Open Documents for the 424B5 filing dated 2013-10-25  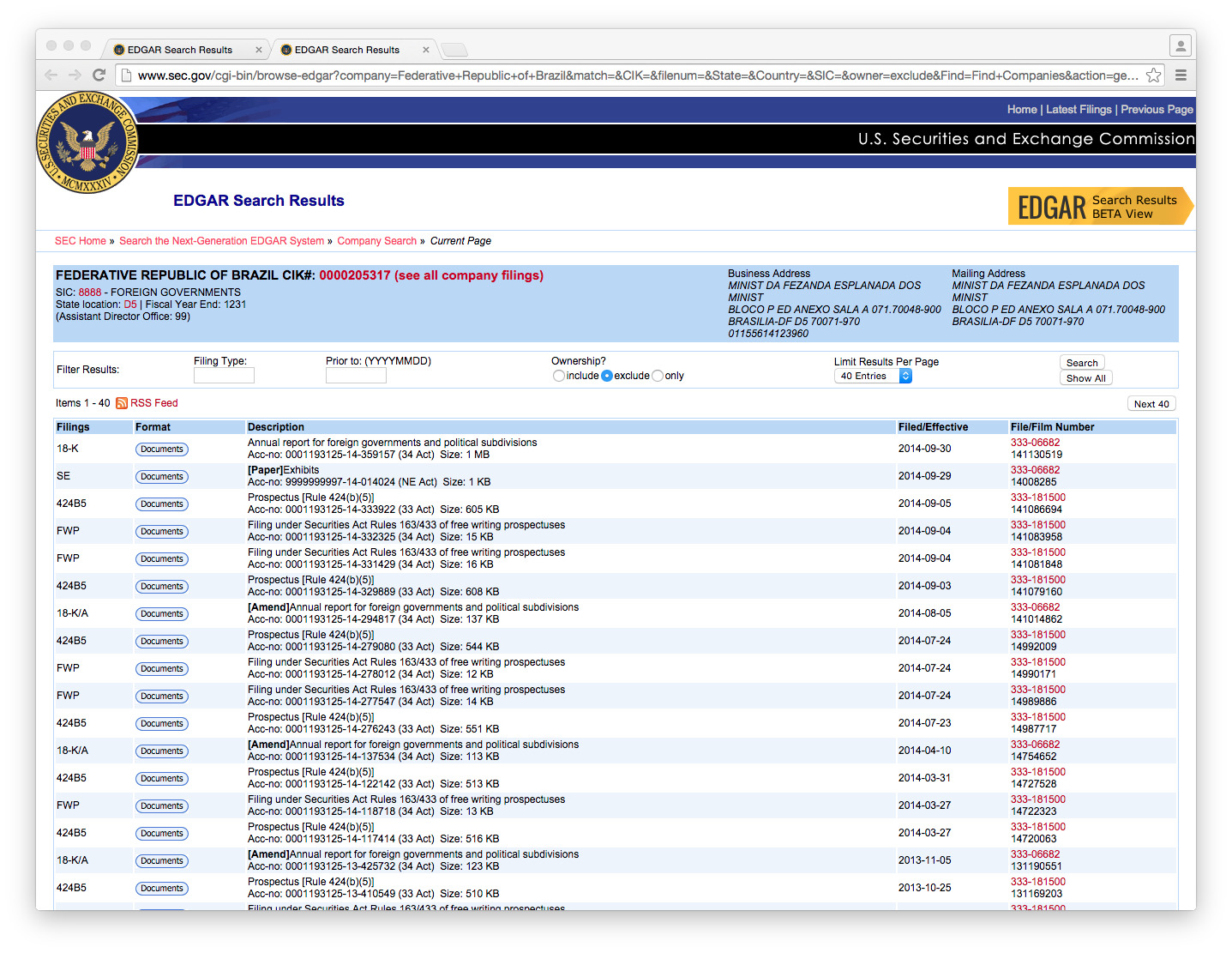point(162,889)
